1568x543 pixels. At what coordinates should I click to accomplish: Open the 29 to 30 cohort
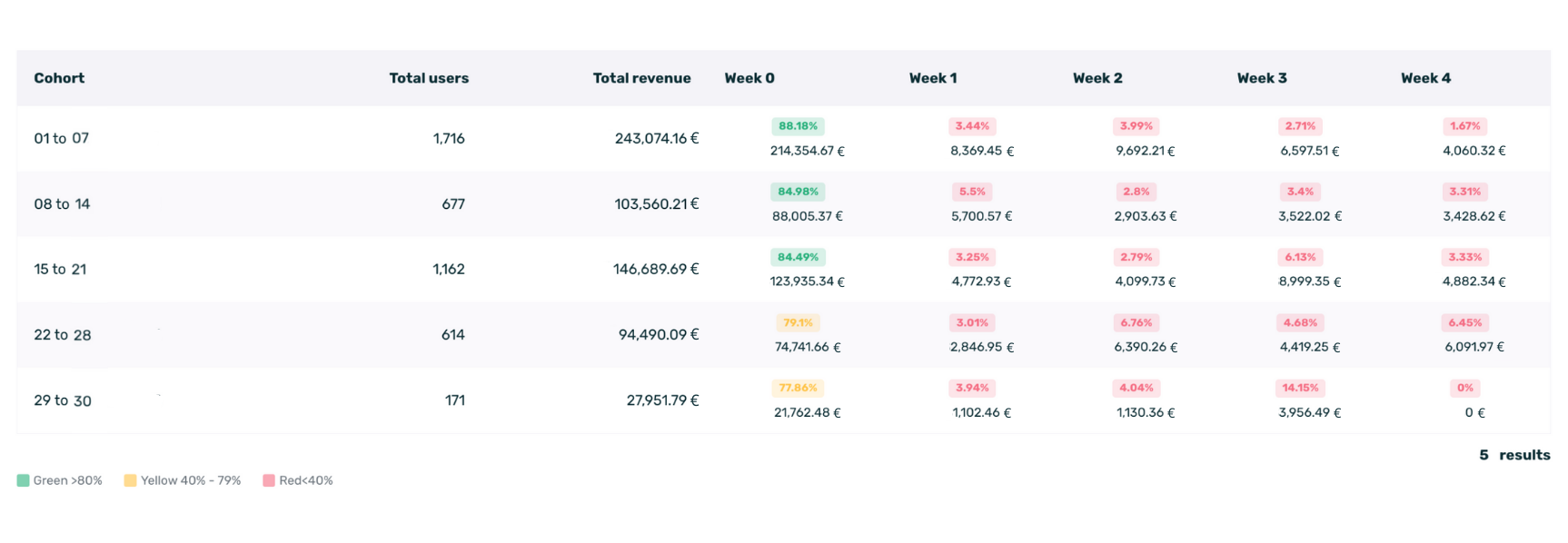point(63,400)
